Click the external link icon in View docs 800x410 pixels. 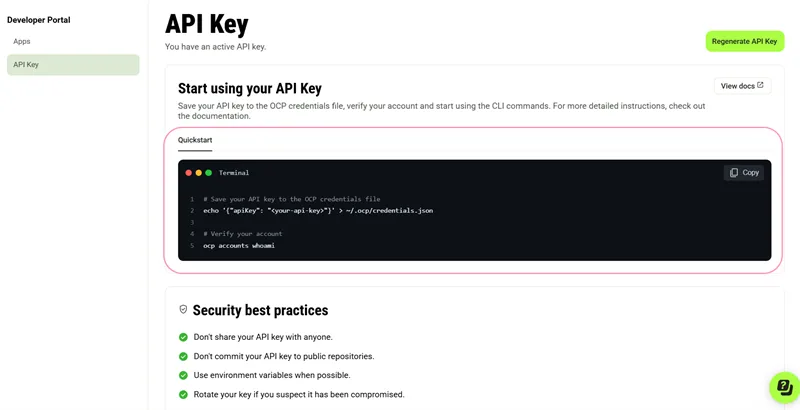(760, 86)
